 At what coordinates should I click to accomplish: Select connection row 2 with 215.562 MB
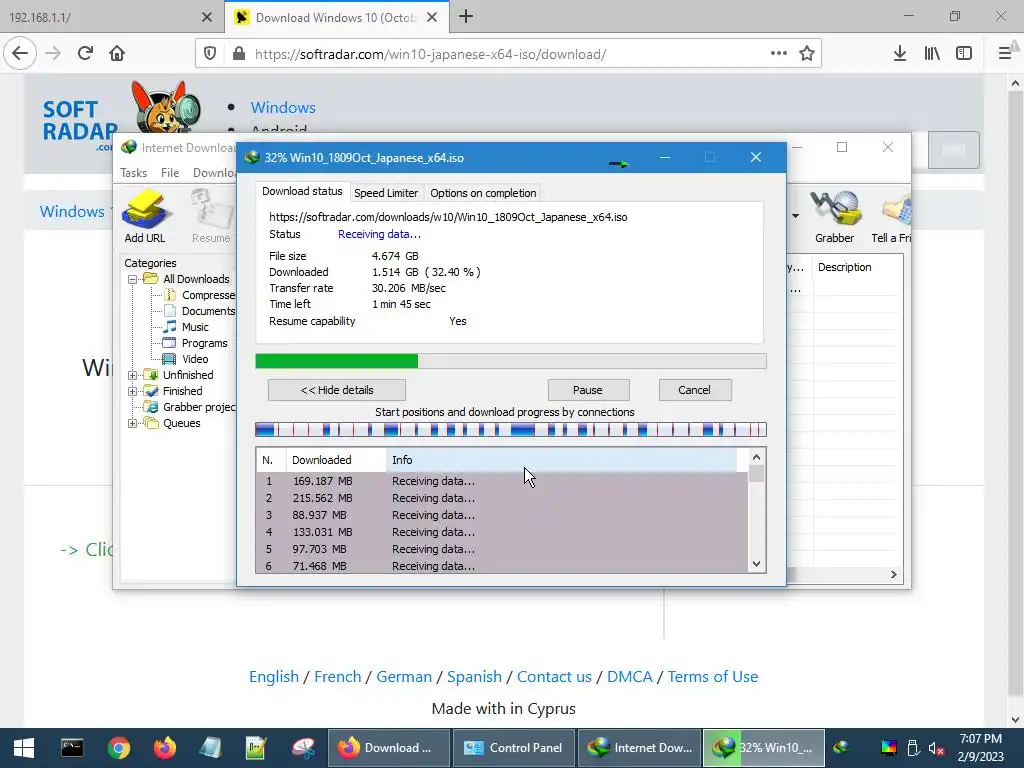[x=502, y=498]
